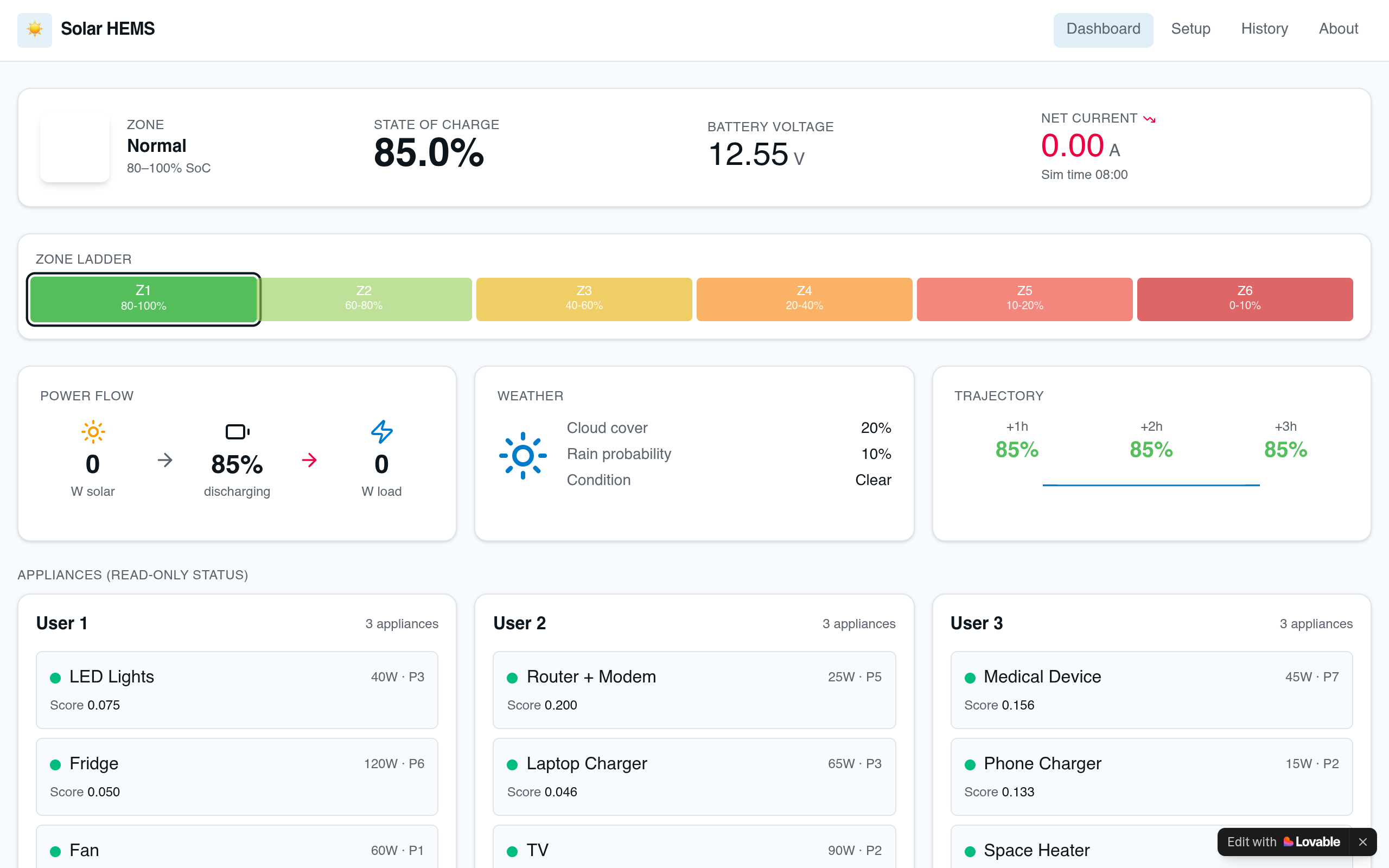The image size is (1389, 868).
Task: Click the blue weather sun icon
Action: (x=523, y=456)
